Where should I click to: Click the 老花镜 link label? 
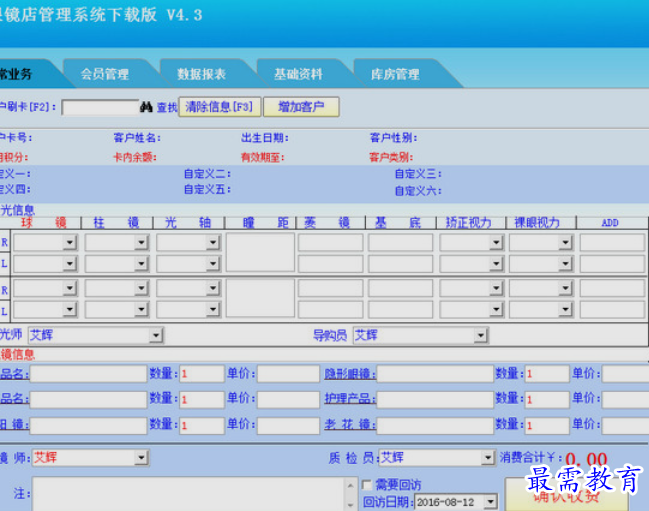[x=350, y=425]
